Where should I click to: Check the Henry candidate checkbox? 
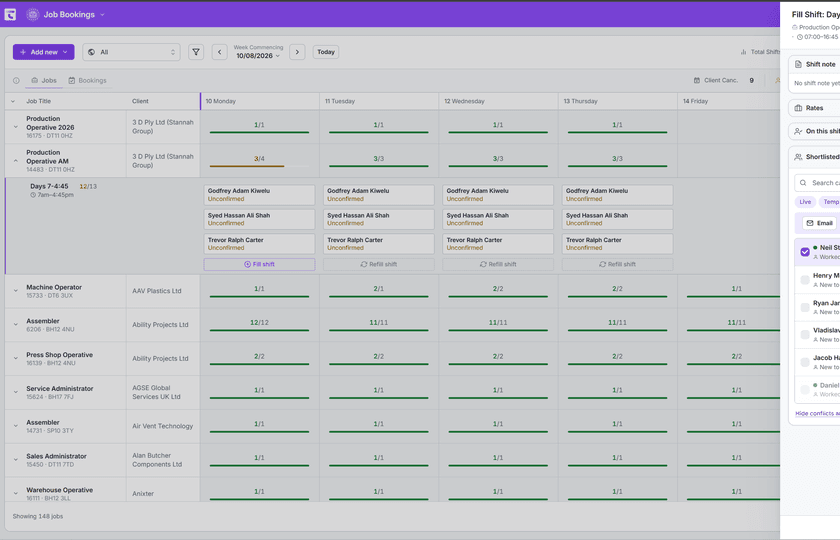coord(805,280)
